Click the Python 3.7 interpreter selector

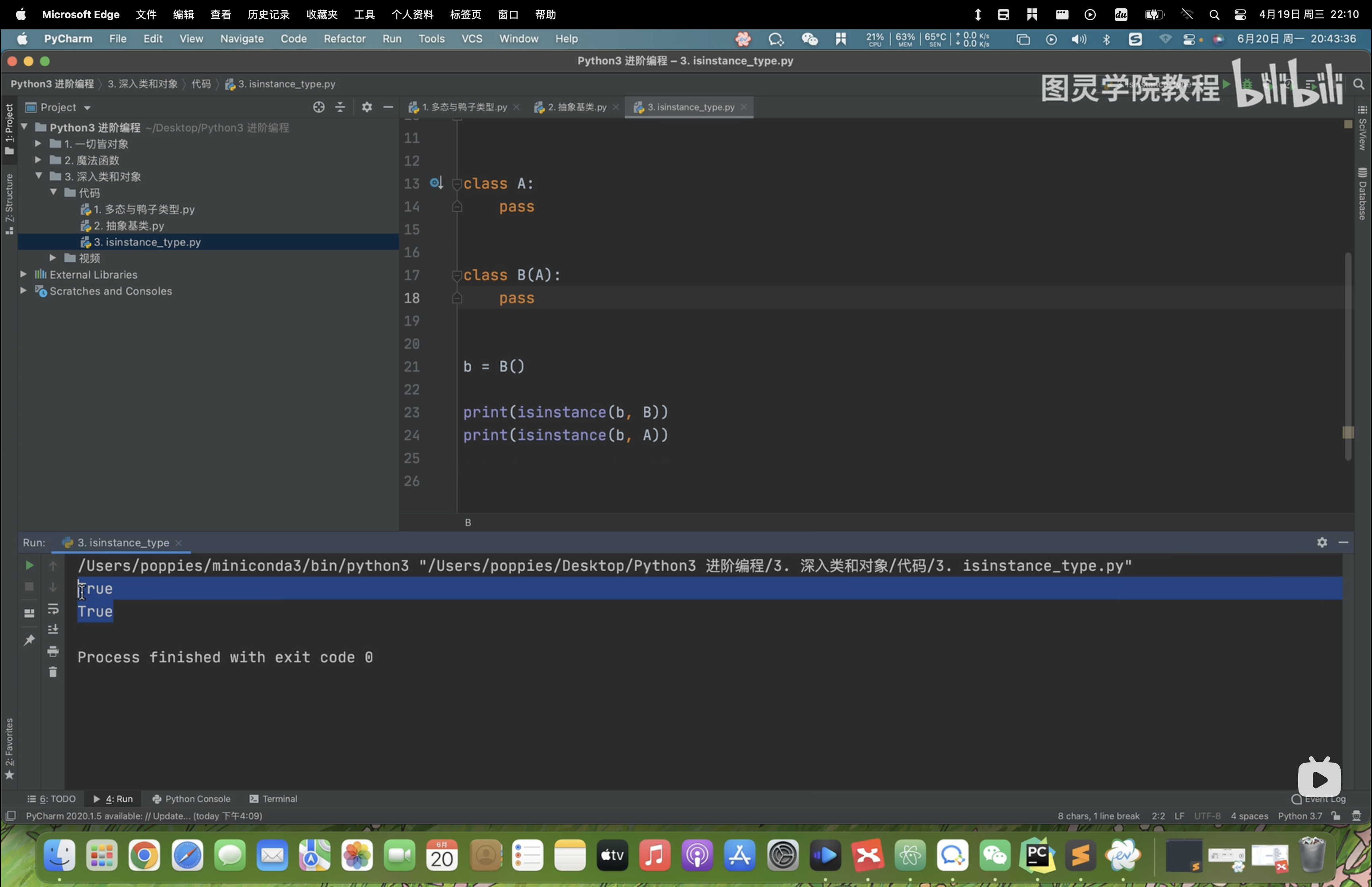click(1300, 816)
